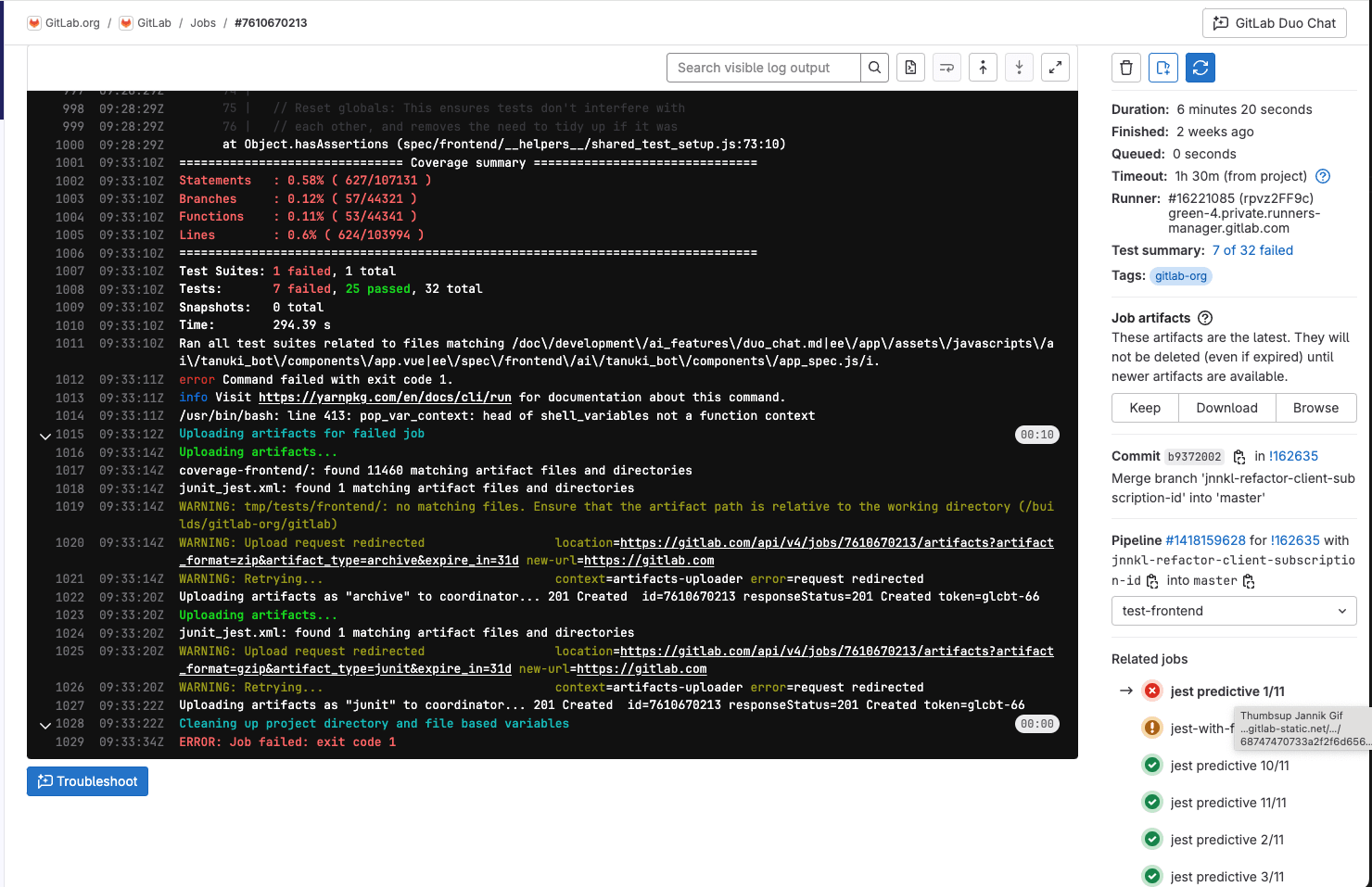1372x887 pixels.
Task: Browse the job artifacts
Action: coord(1315,408)
